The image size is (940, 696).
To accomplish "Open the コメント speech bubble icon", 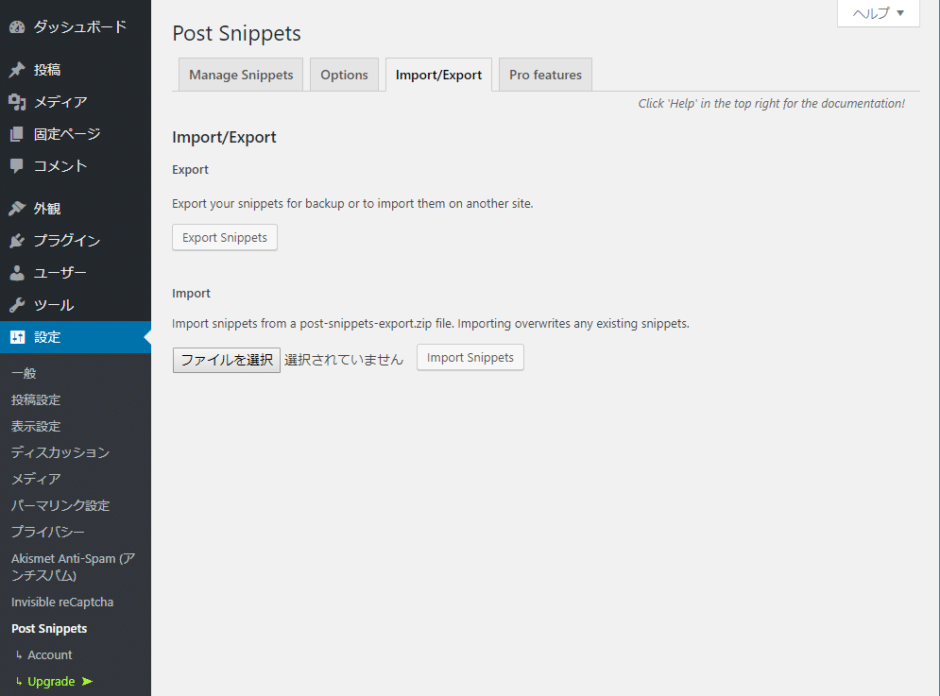I will coord(18,165).
